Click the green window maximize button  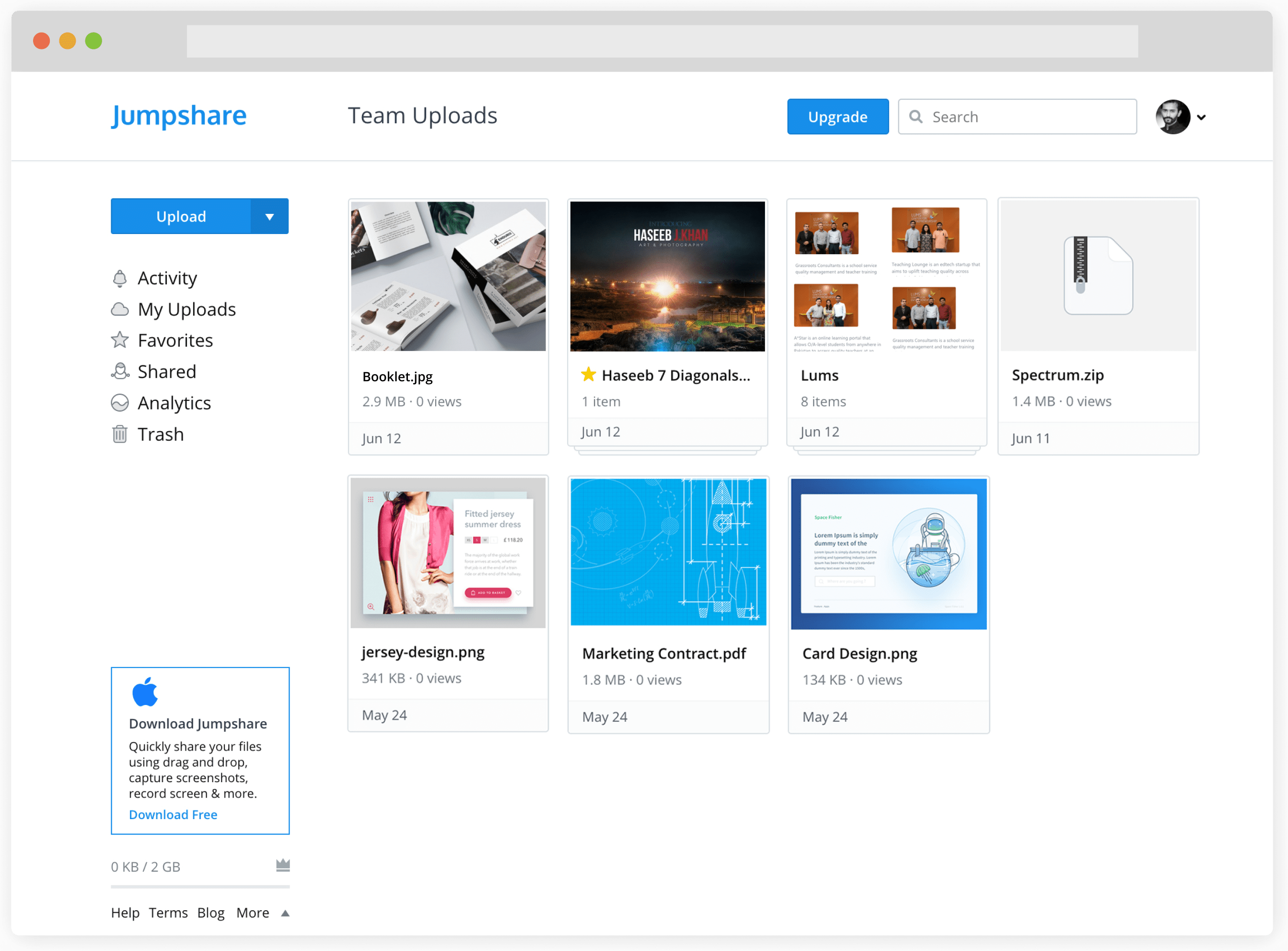point(94,41)
